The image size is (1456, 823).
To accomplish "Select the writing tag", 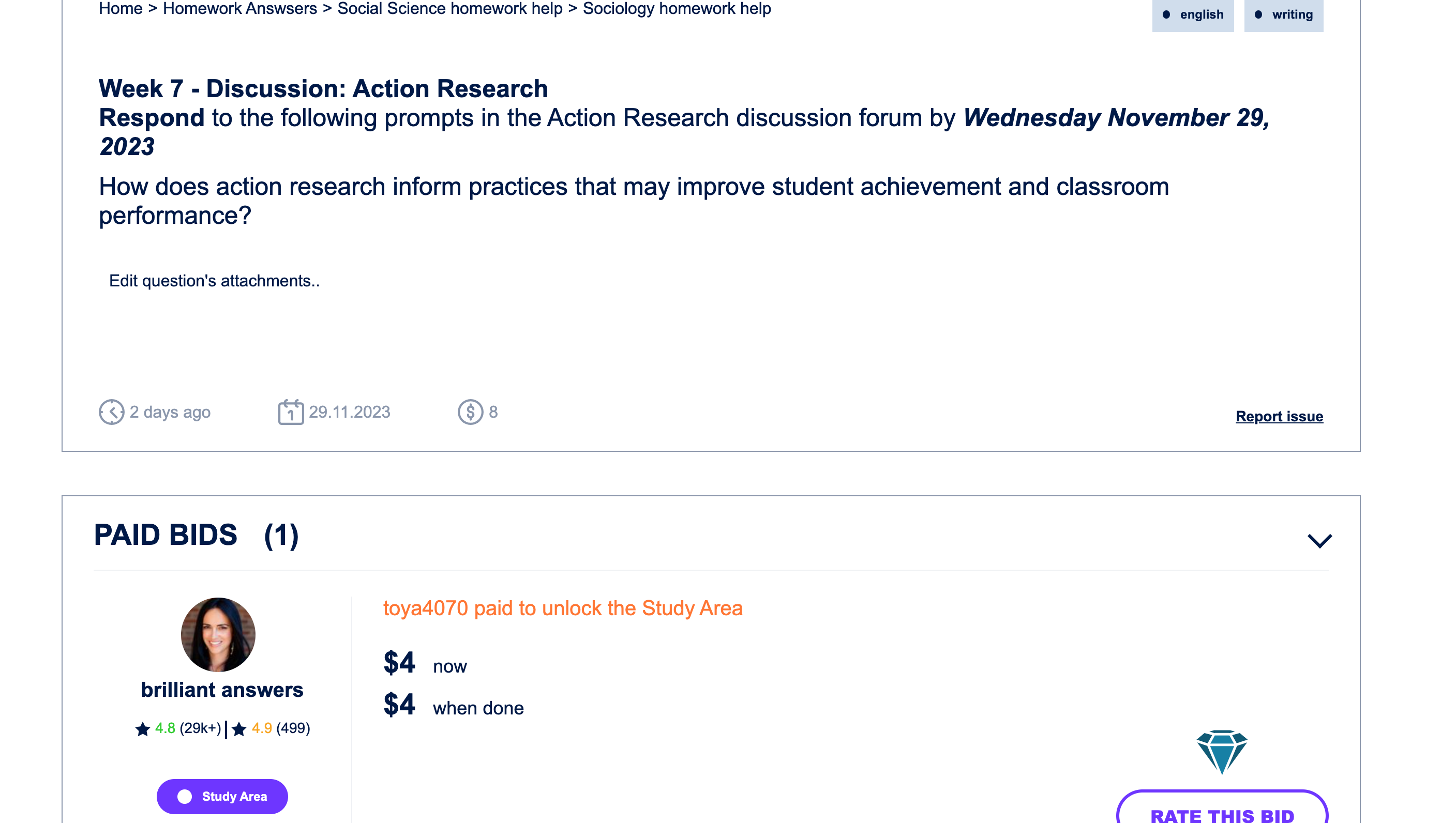I will pyautogui.click(x=1284, y=16).
